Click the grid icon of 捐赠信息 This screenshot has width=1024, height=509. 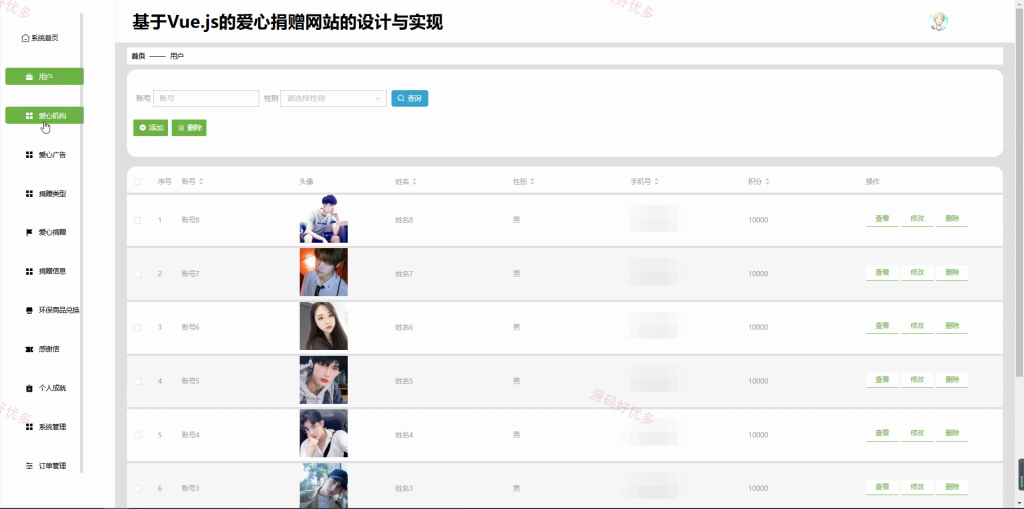29,271
